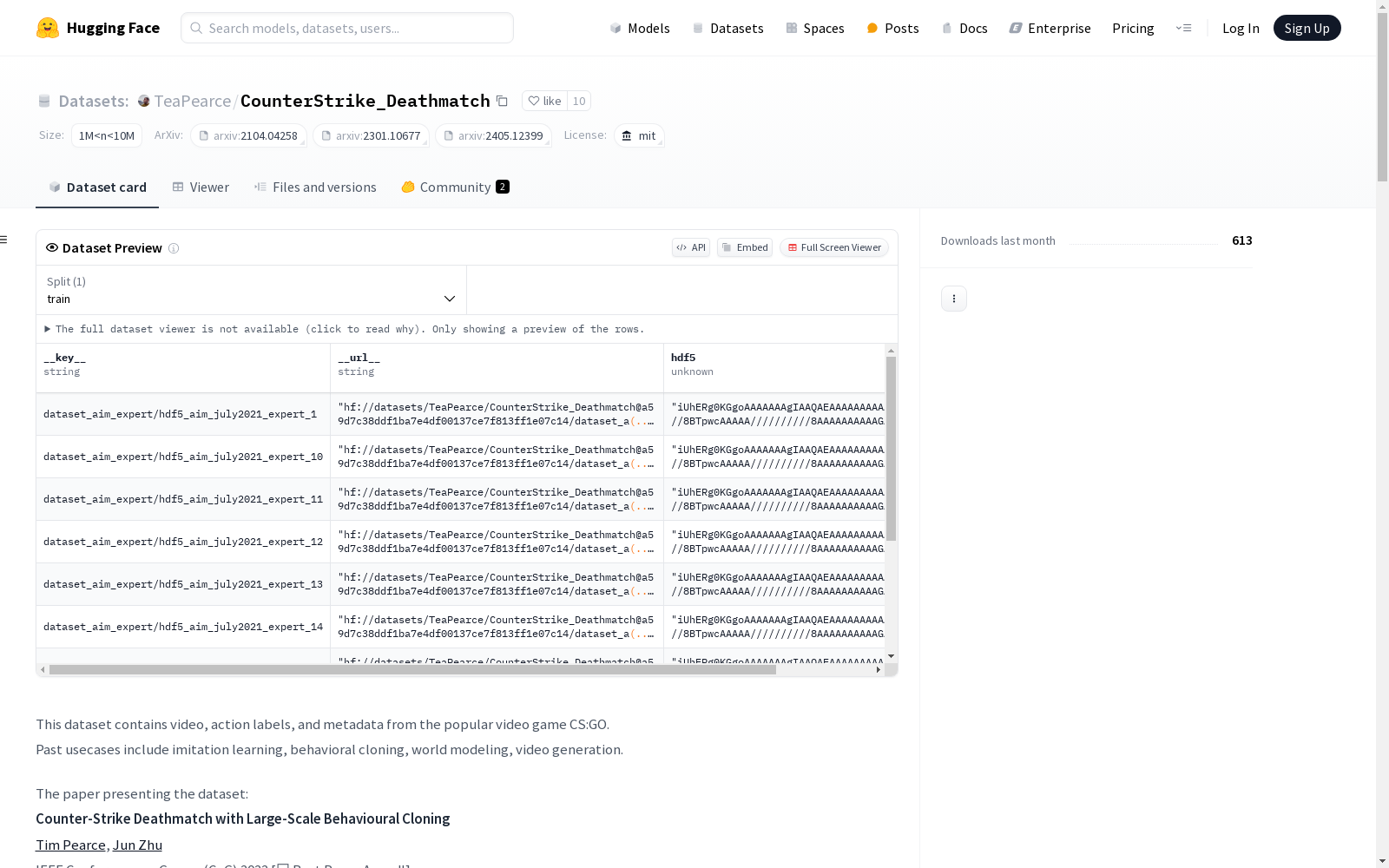This screenshot has height=868, width=1389.
Task: Click the page vertical scrollbar
Action: coord(1382,97)
